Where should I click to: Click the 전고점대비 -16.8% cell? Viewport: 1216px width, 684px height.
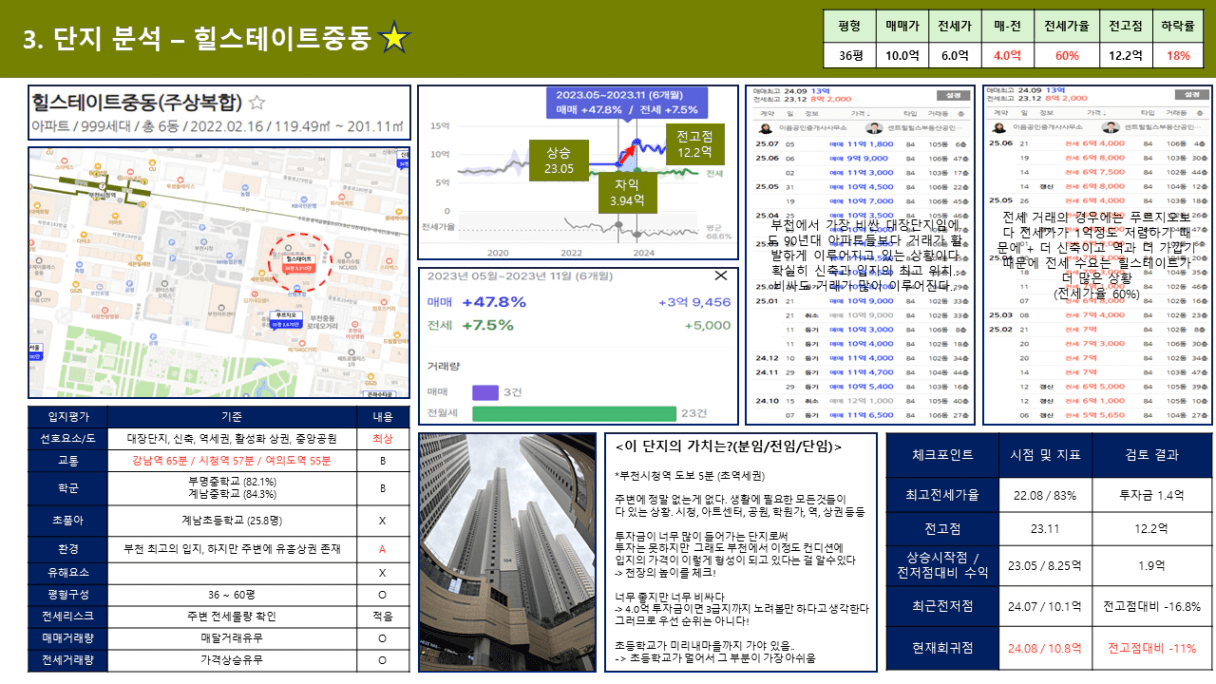pos(1151,605)
